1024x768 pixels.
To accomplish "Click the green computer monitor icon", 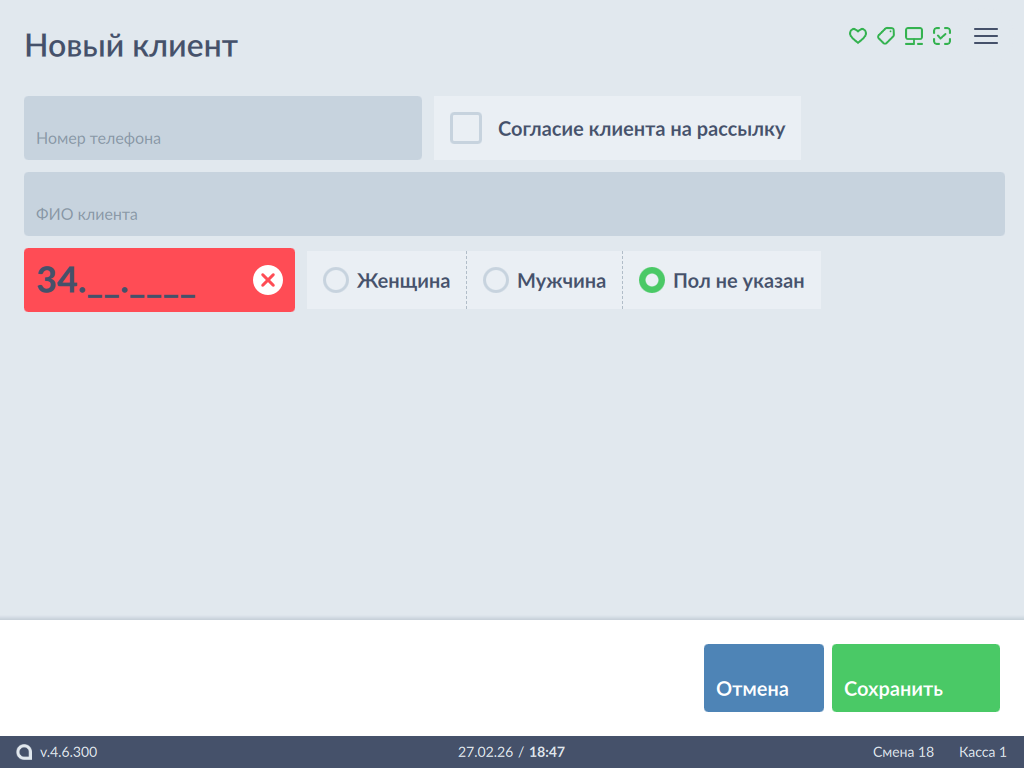I will [x=913, y=36].
